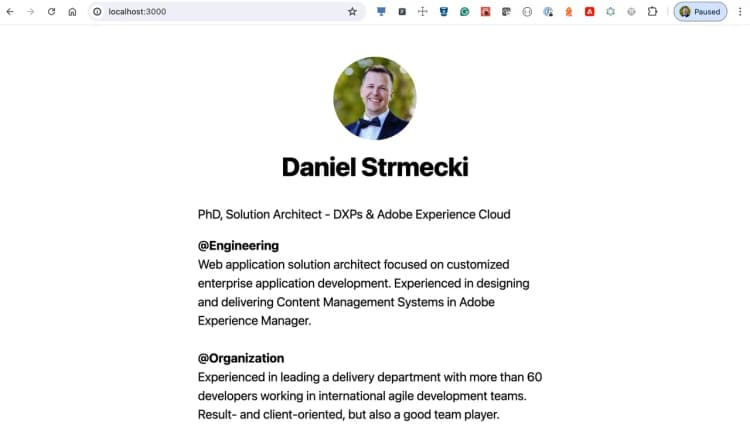750x432 pixels.
Task: Click the @Organization section heading
Action: point(241,358)
